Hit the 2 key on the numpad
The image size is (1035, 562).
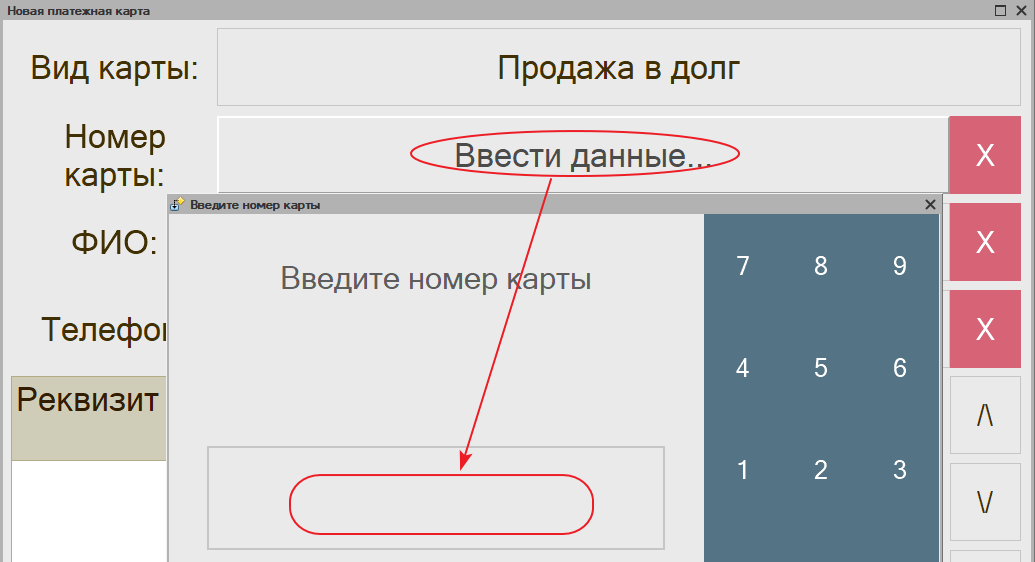(x=821, y=470)
